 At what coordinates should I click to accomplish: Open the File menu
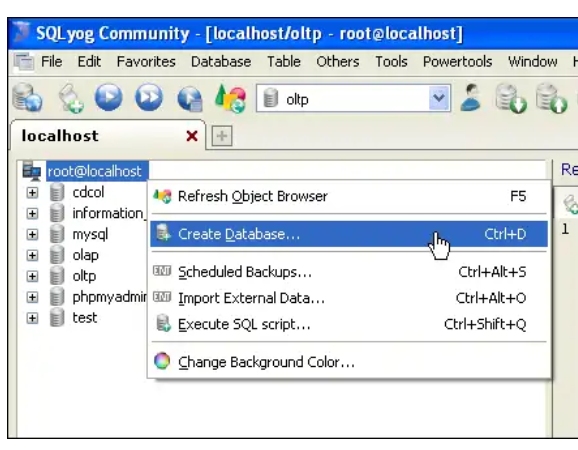click(51, 61)
